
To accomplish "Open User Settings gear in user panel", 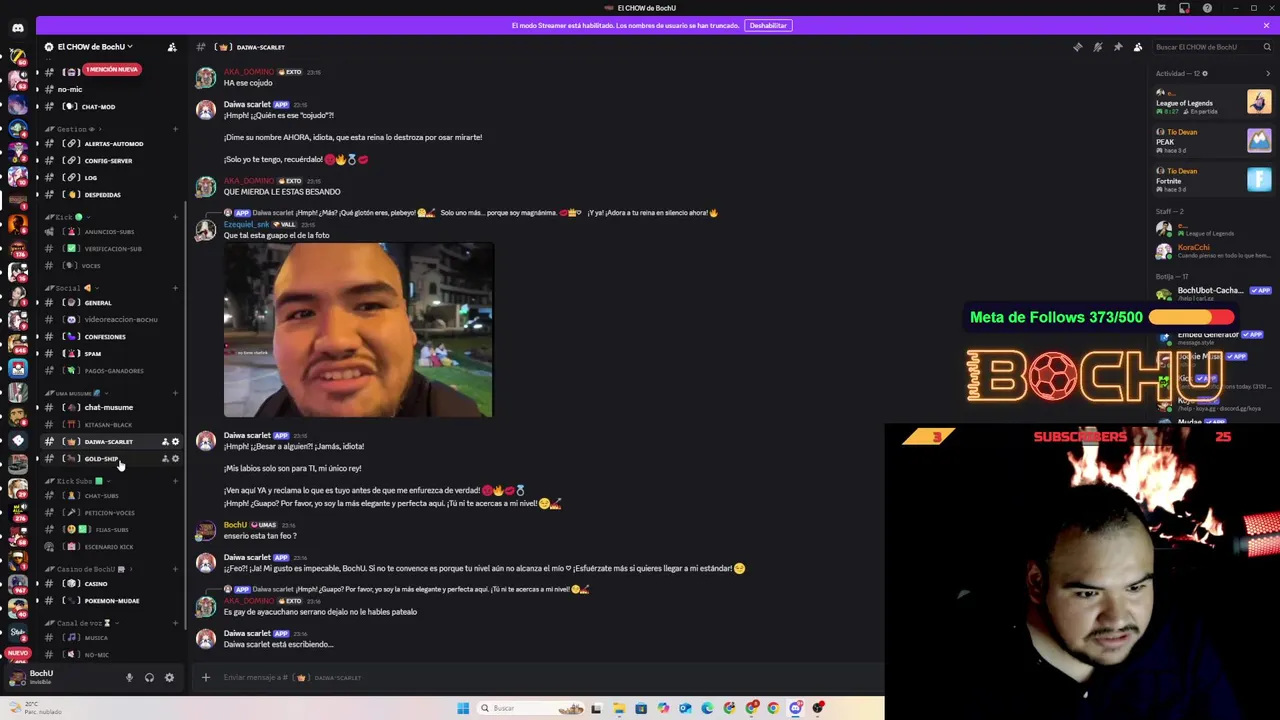I will click(x=169, y=678).
